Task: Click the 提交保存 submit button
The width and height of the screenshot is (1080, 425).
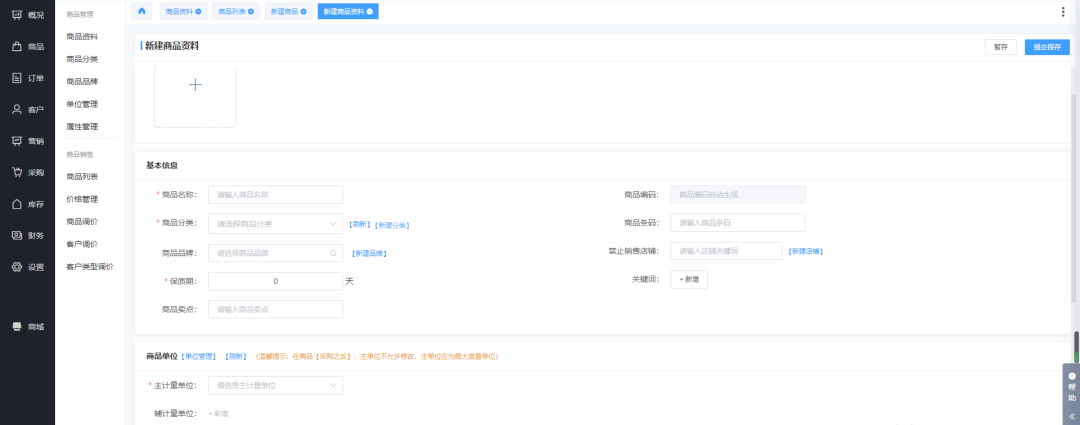Action: pyautogui.click(x=1046, y=47)
